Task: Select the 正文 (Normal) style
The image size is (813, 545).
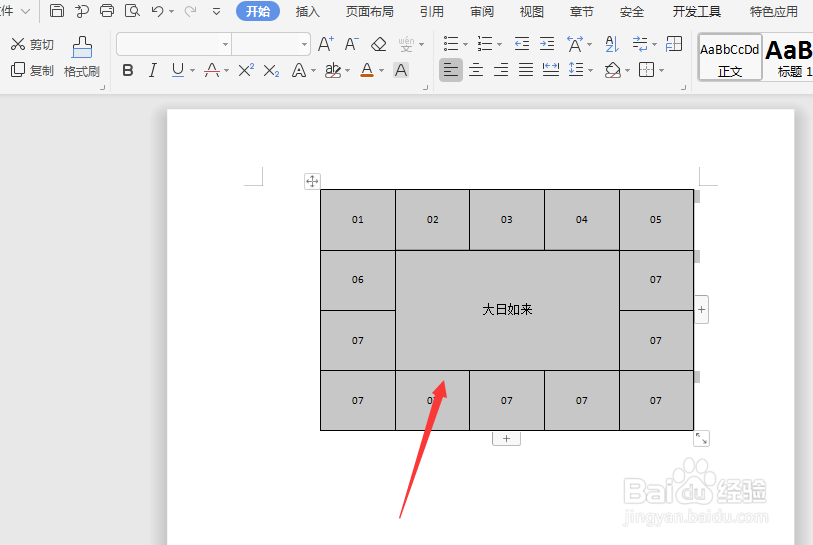Action: tap(730, 57)
